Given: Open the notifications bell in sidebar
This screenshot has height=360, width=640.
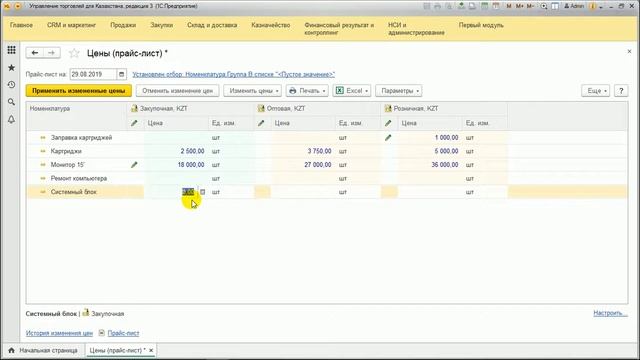Looking at the screenshot, I should click(11, 119).
